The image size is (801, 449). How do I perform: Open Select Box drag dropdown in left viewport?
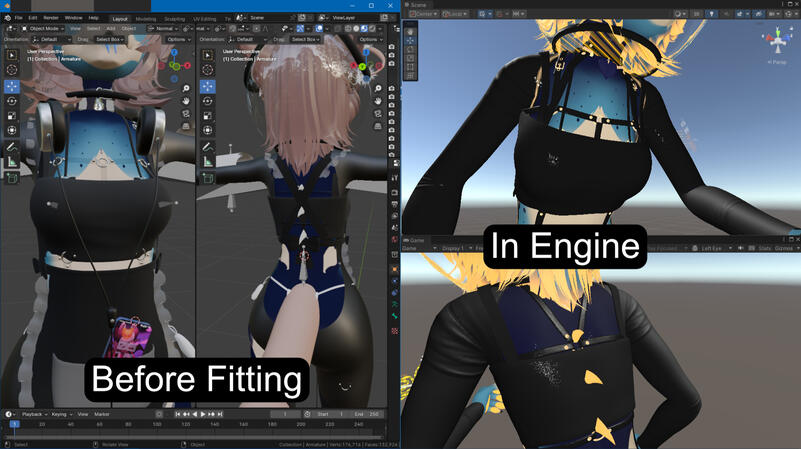(110, 39)
